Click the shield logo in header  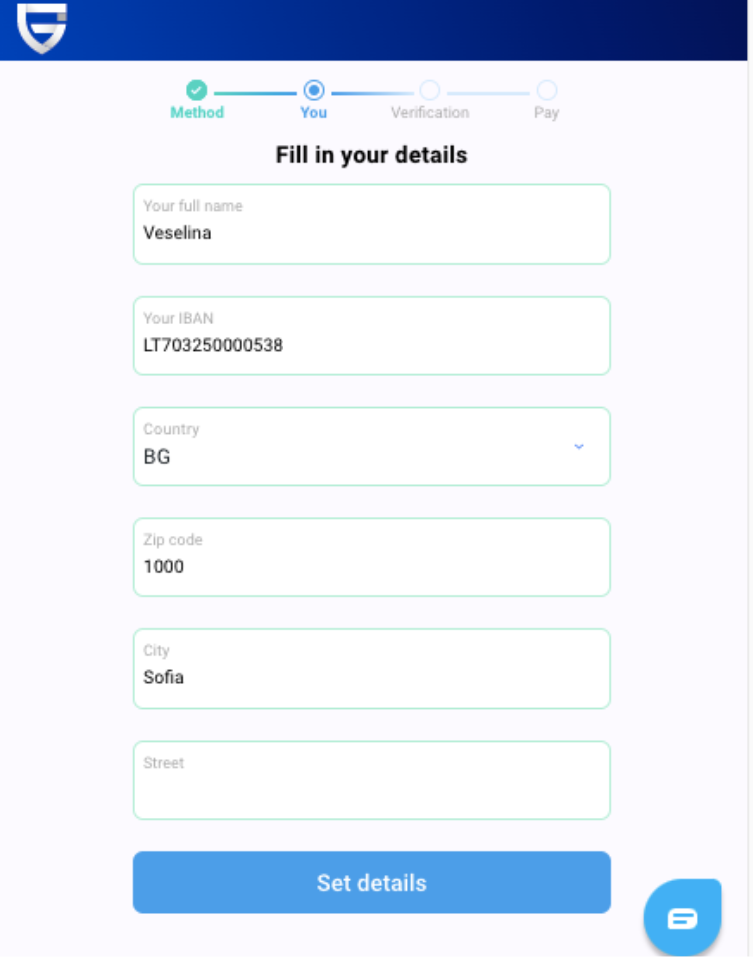coord(42,27)
